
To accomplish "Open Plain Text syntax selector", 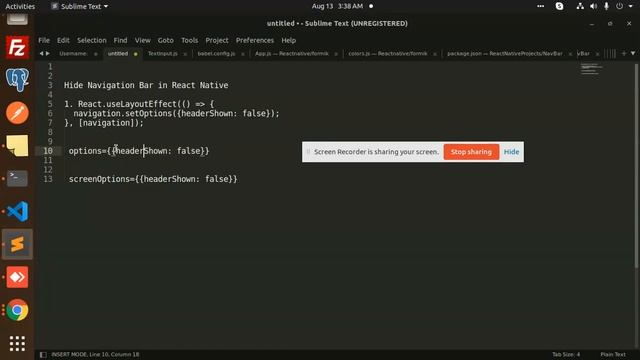I will click(x=613, y=354).
